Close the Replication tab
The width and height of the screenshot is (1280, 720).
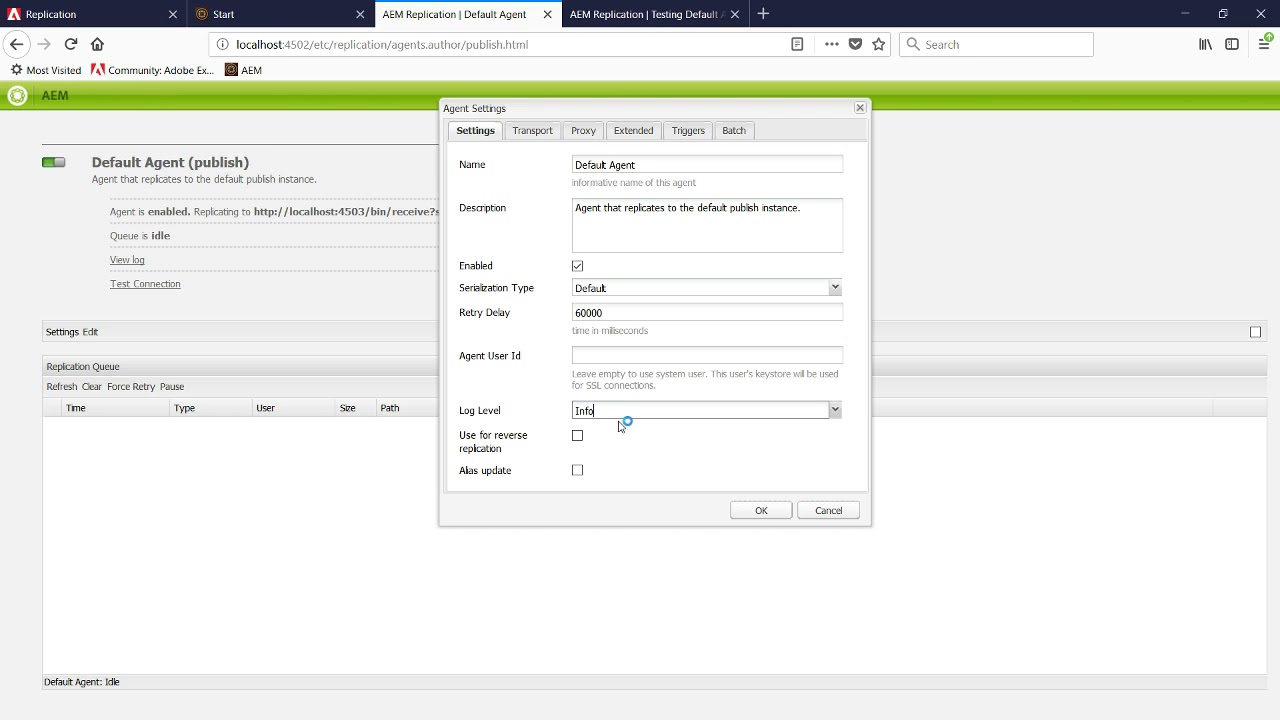pyautogui.click(x=173, y=14)
